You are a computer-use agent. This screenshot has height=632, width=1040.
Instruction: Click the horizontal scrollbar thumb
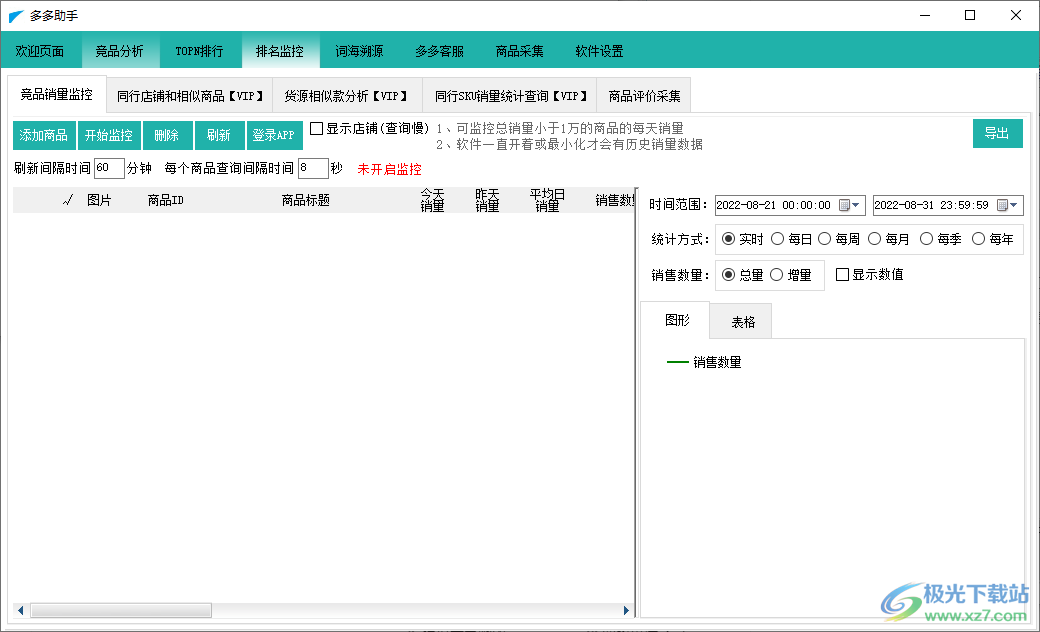121,610
